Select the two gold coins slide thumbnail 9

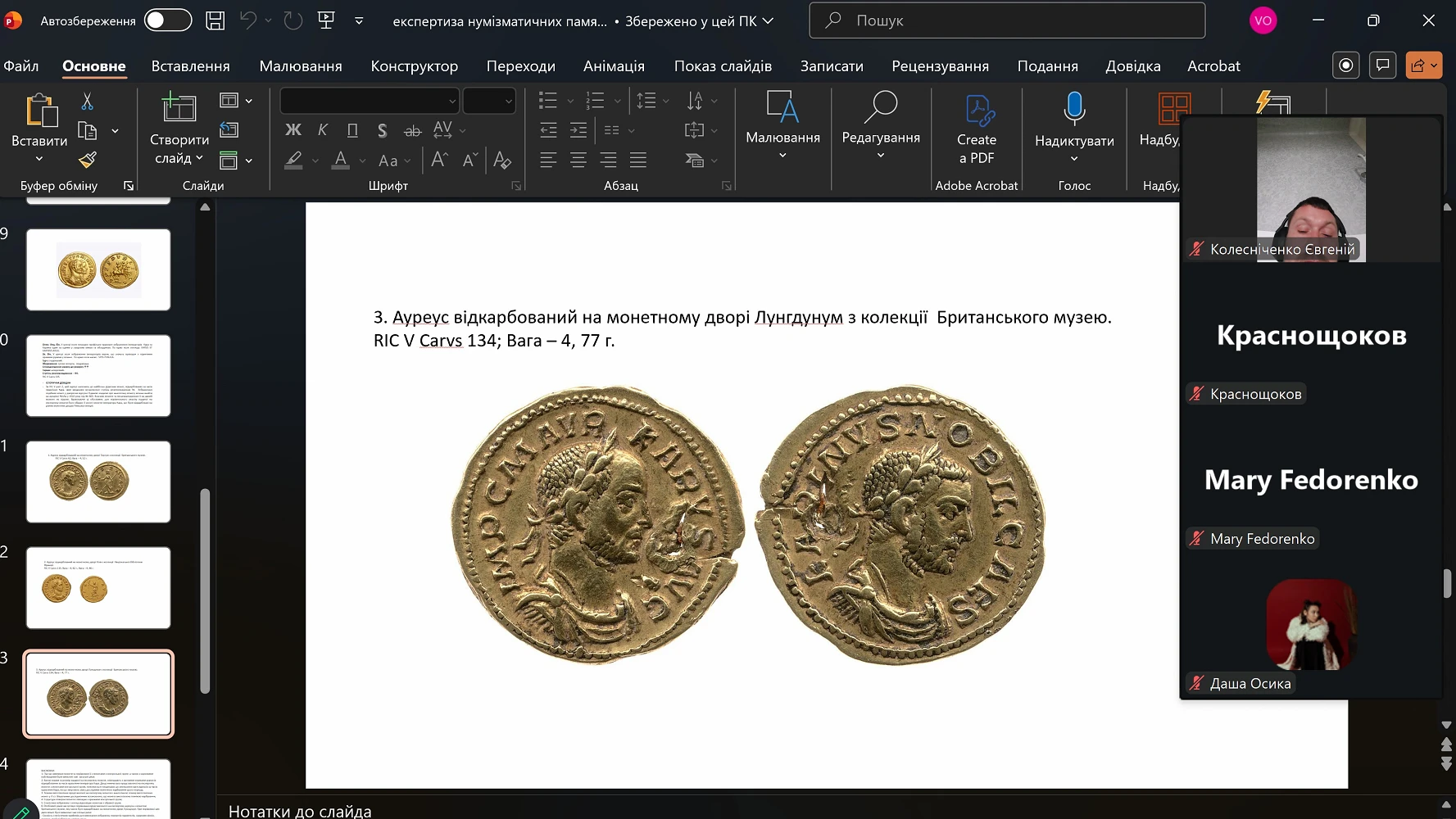coord(98,269)
